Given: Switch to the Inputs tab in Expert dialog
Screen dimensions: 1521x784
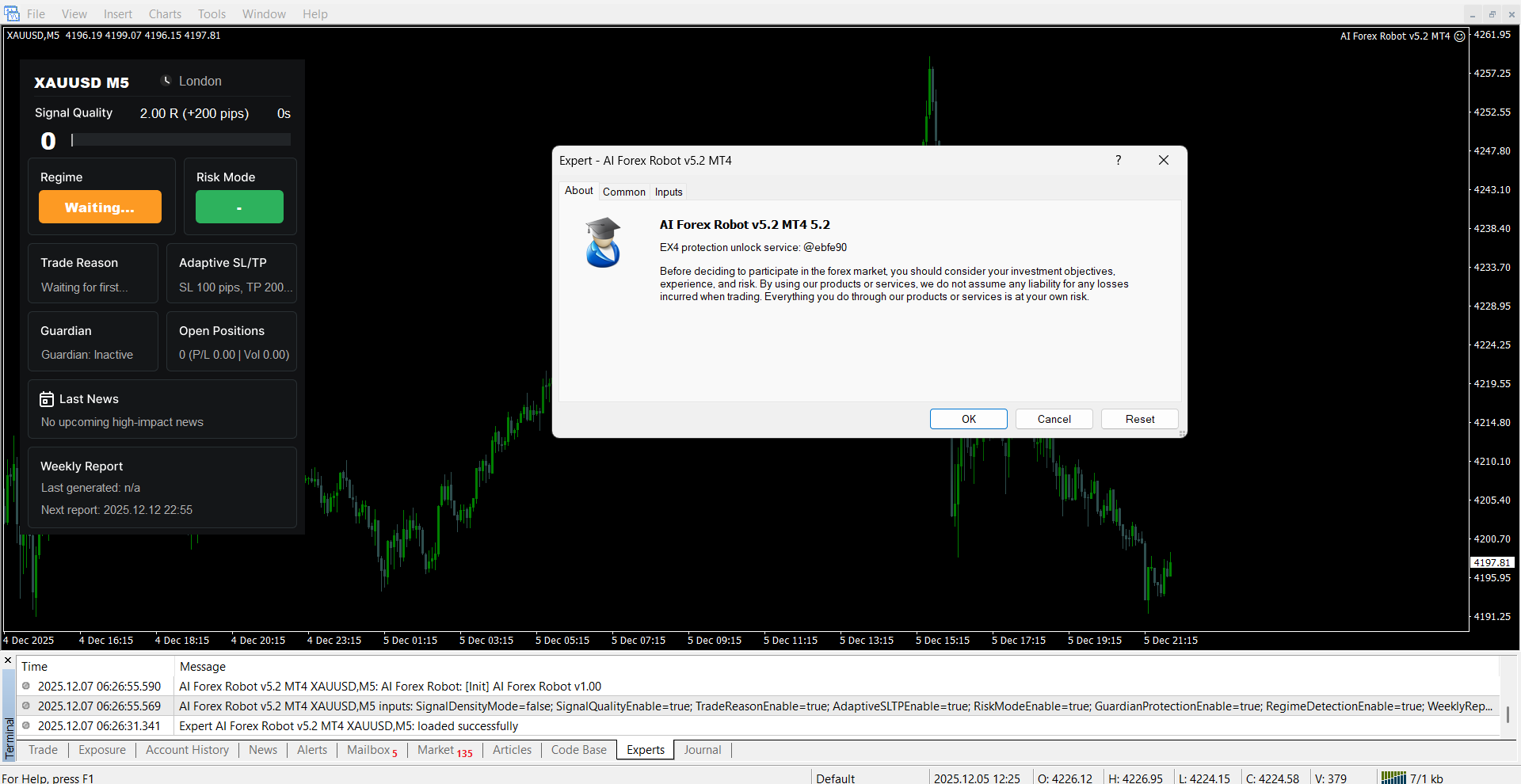Looking at the screenshot, I should [x=669, y=192].
